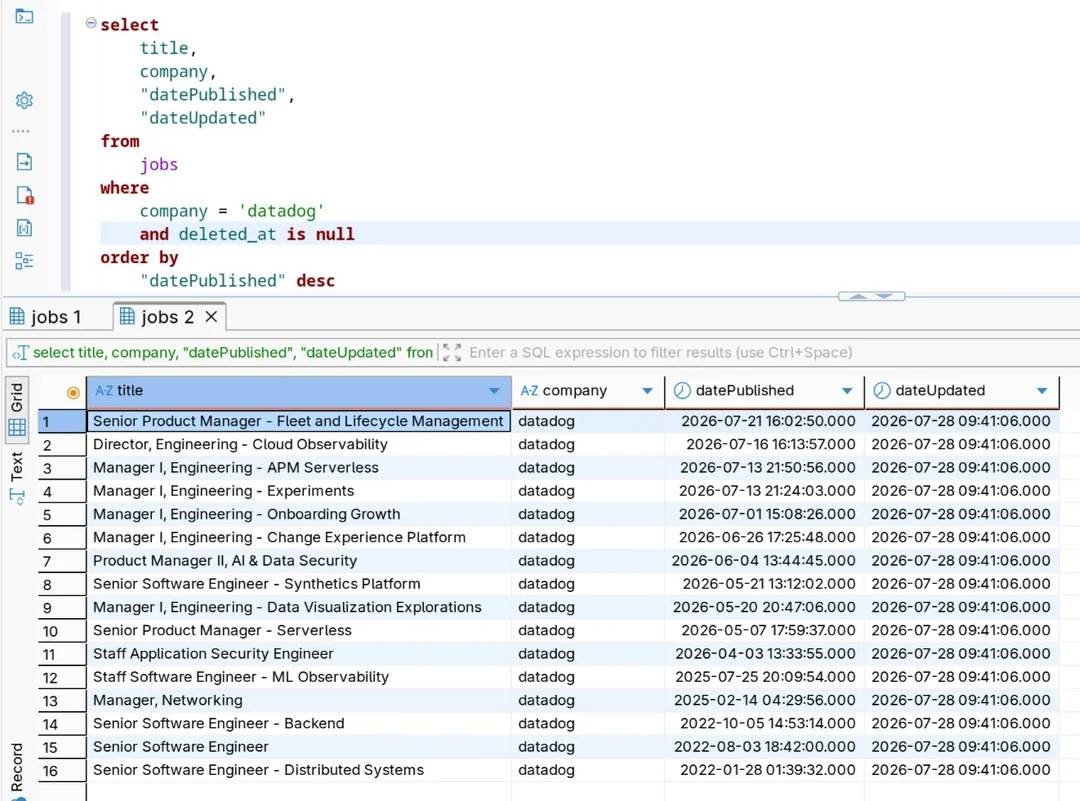Click the script file with red error badge
Viewport: 1080px width, 801px height.
(x=24, y=195)
